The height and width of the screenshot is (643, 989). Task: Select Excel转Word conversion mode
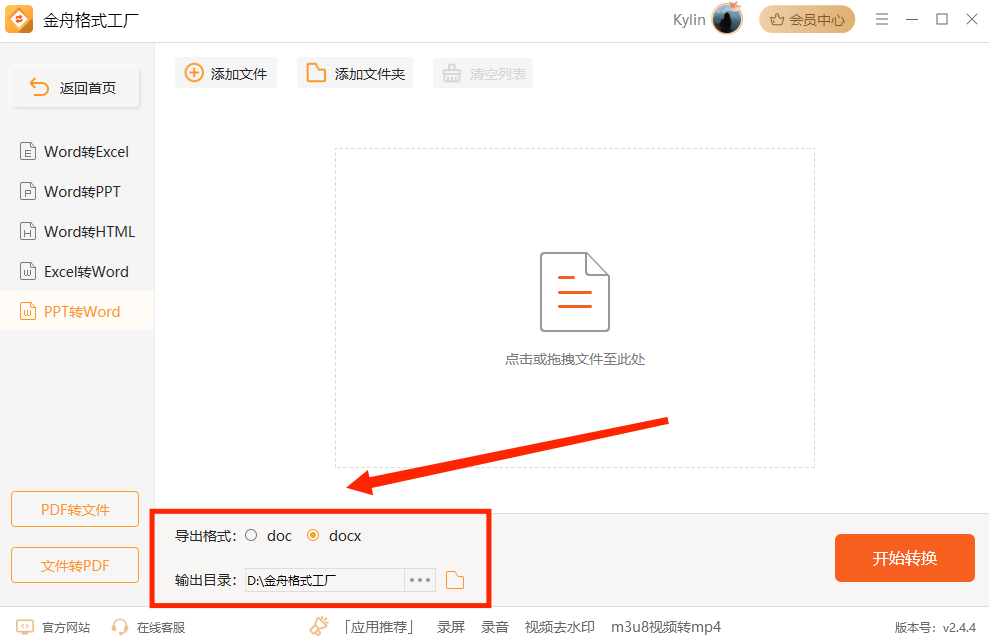pyautogui.click(x=77, y=272)
